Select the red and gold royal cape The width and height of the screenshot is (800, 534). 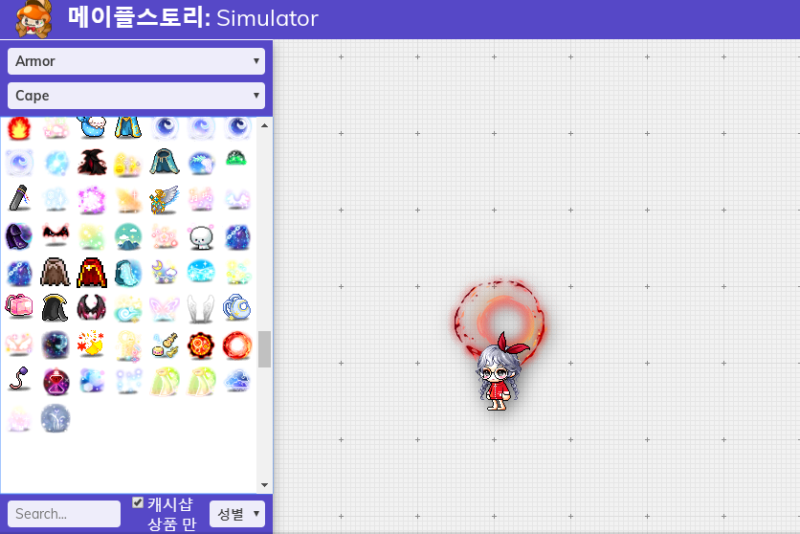tap(92, 272)
